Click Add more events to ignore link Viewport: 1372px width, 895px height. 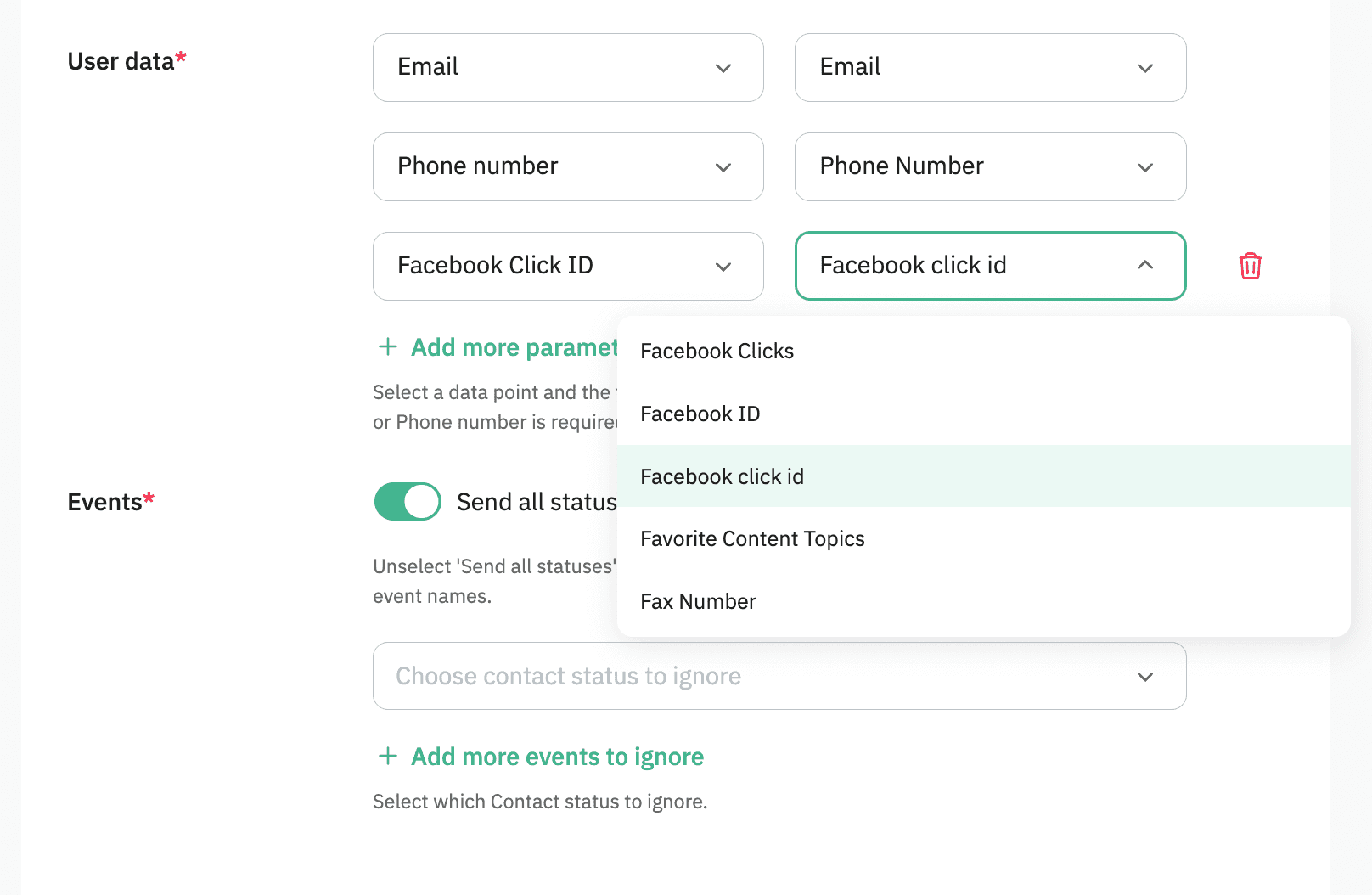click(x=557, y=757)
